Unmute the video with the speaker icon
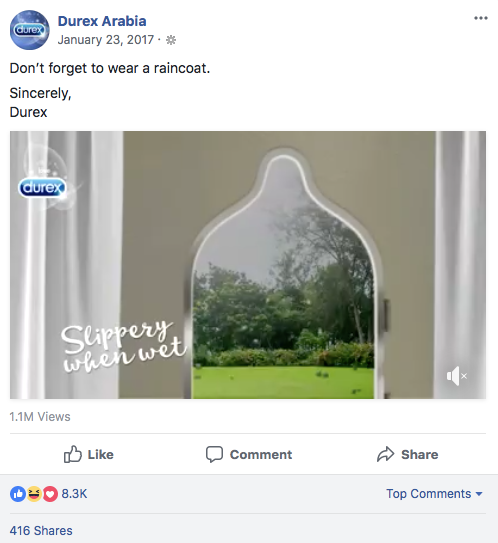This screenshot has height=543, width=498. (x=456, y=376)
